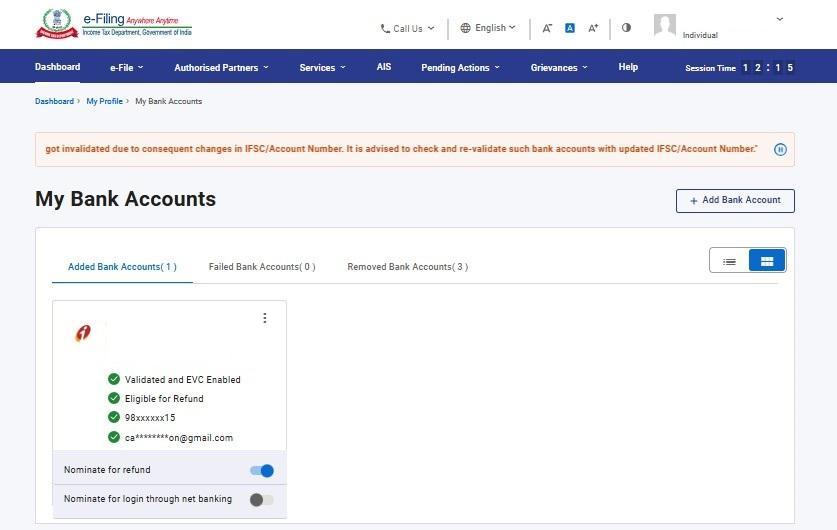Open the e-File menu
Screen dimensions: 837x530
(x=126, y=68)
